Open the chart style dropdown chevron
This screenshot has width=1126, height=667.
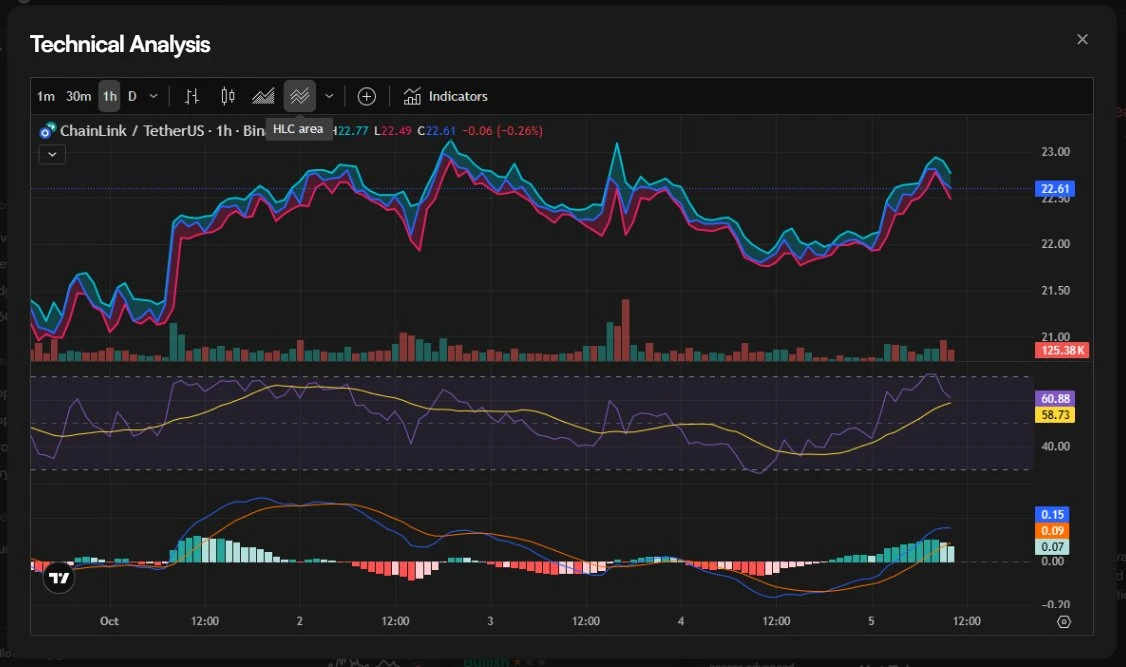tap(329, 96)
